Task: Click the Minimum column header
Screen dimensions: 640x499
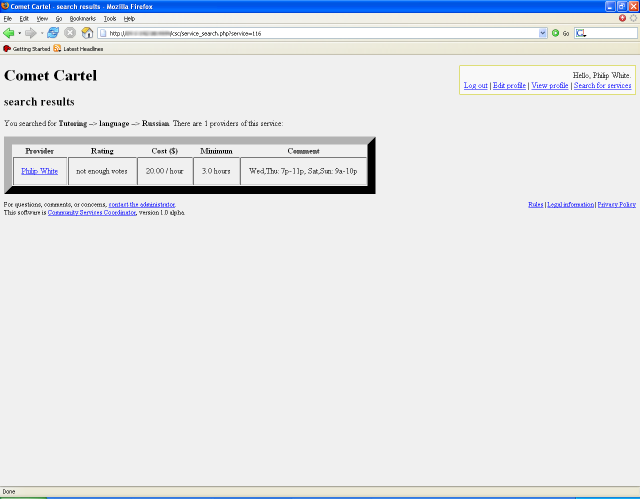Action: 216,151
